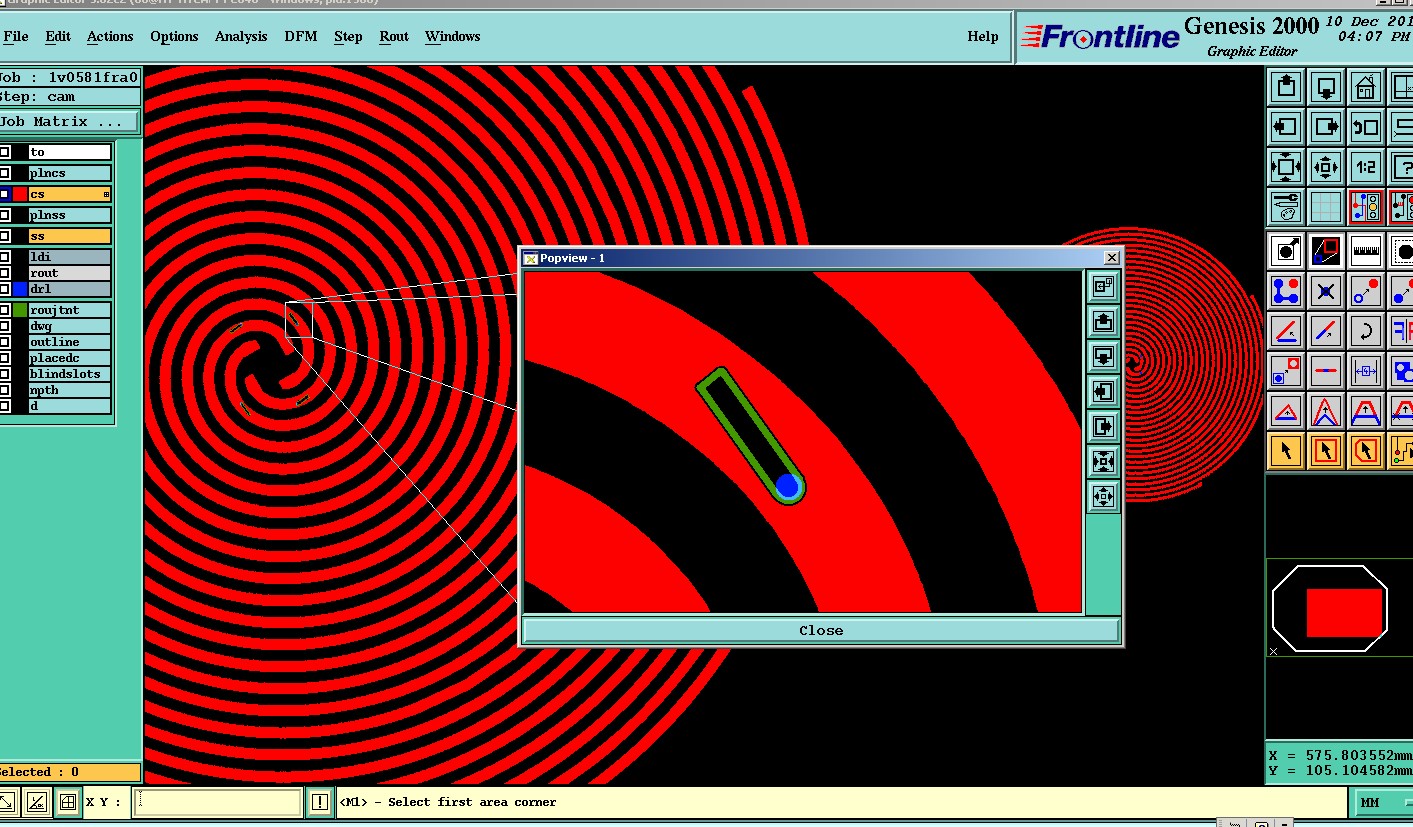Click the MM units button

click(1384, 802)
